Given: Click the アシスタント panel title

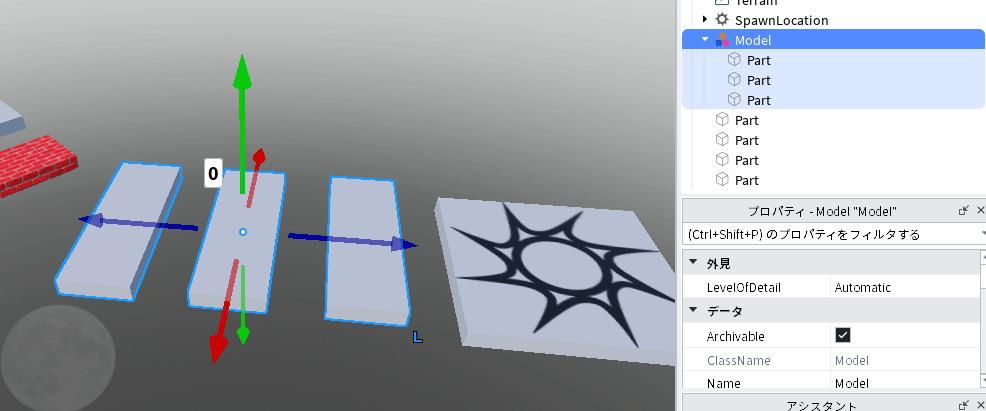Looking at the screenshot, I should tap(821, 405).
